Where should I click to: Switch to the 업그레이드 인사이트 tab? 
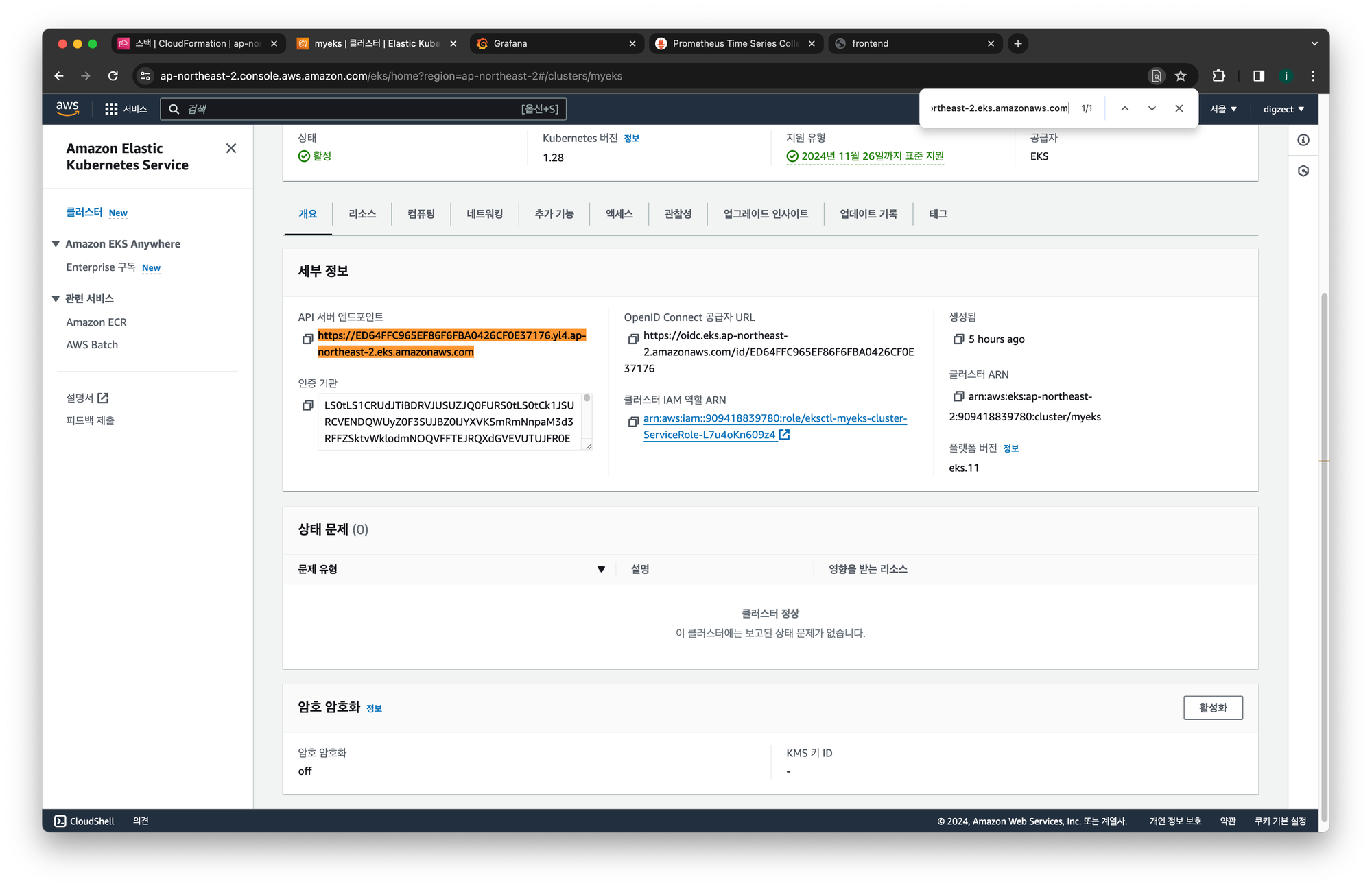766,214
